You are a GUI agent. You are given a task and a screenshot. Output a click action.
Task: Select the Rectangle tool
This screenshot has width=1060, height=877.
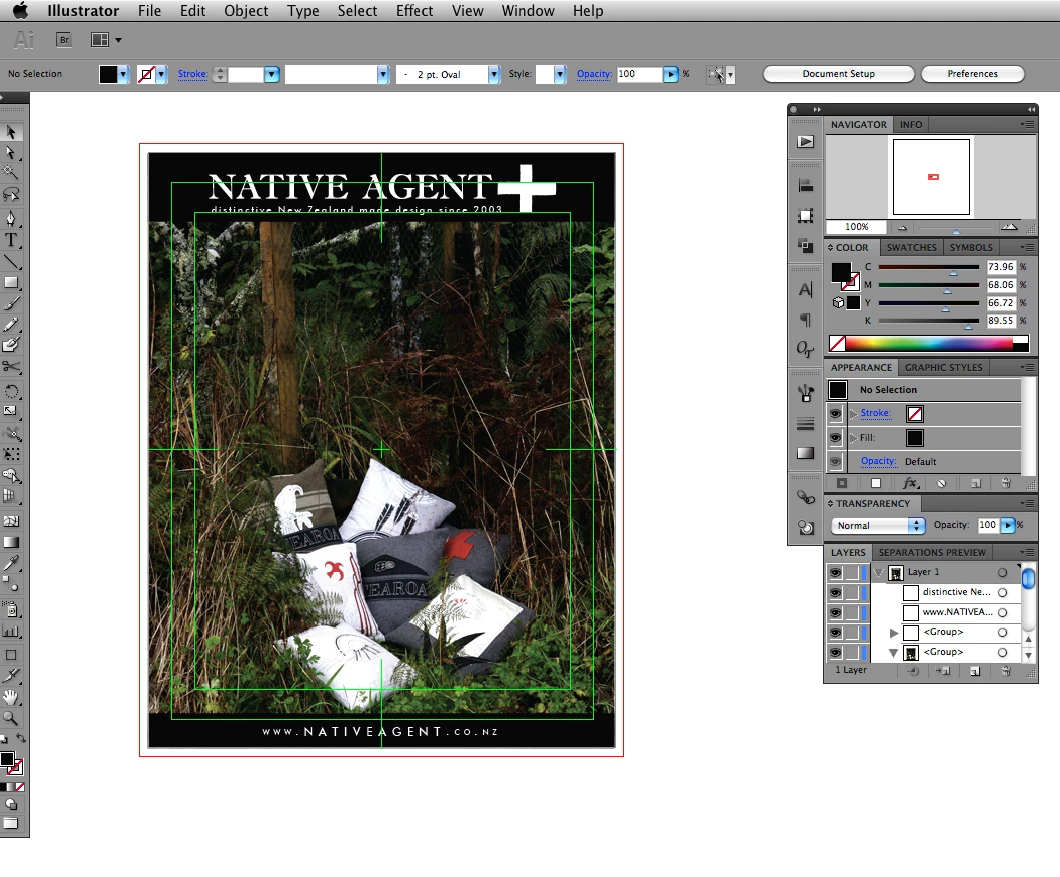(11, 283)
